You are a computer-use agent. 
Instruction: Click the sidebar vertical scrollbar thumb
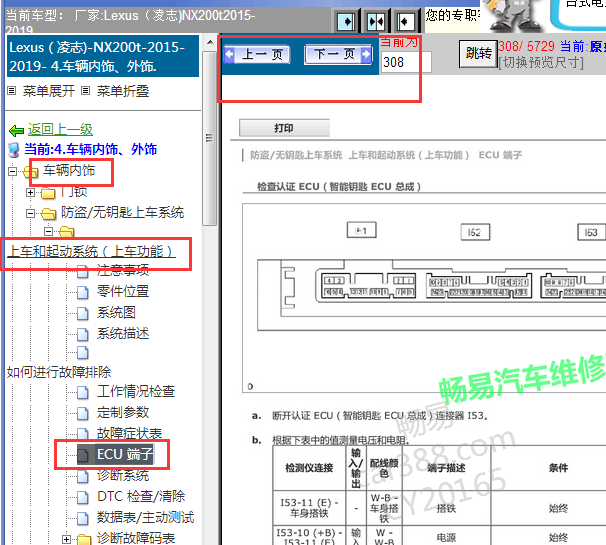pyautogui.click(x=210, y=138)
